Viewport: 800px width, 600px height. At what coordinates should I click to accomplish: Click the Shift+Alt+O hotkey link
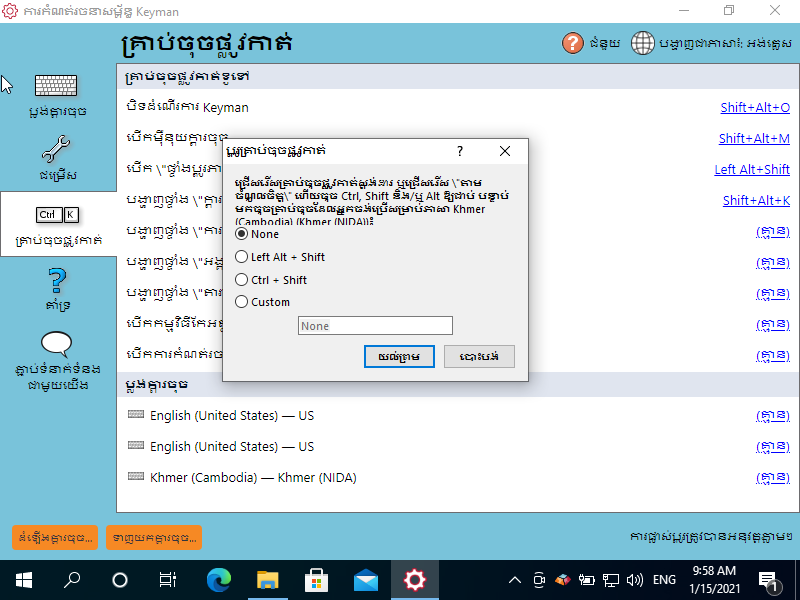(x=755, y=108)
